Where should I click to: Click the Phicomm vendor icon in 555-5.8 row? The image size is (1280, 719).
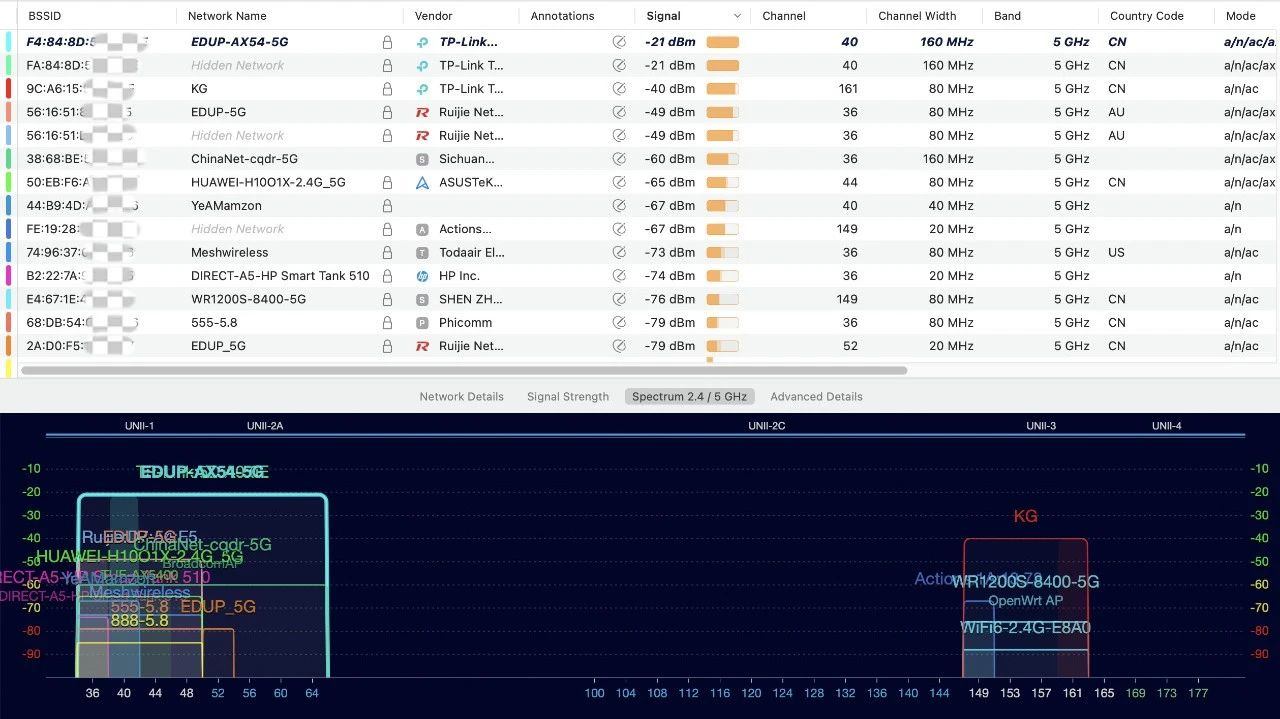tap(422, 323)
